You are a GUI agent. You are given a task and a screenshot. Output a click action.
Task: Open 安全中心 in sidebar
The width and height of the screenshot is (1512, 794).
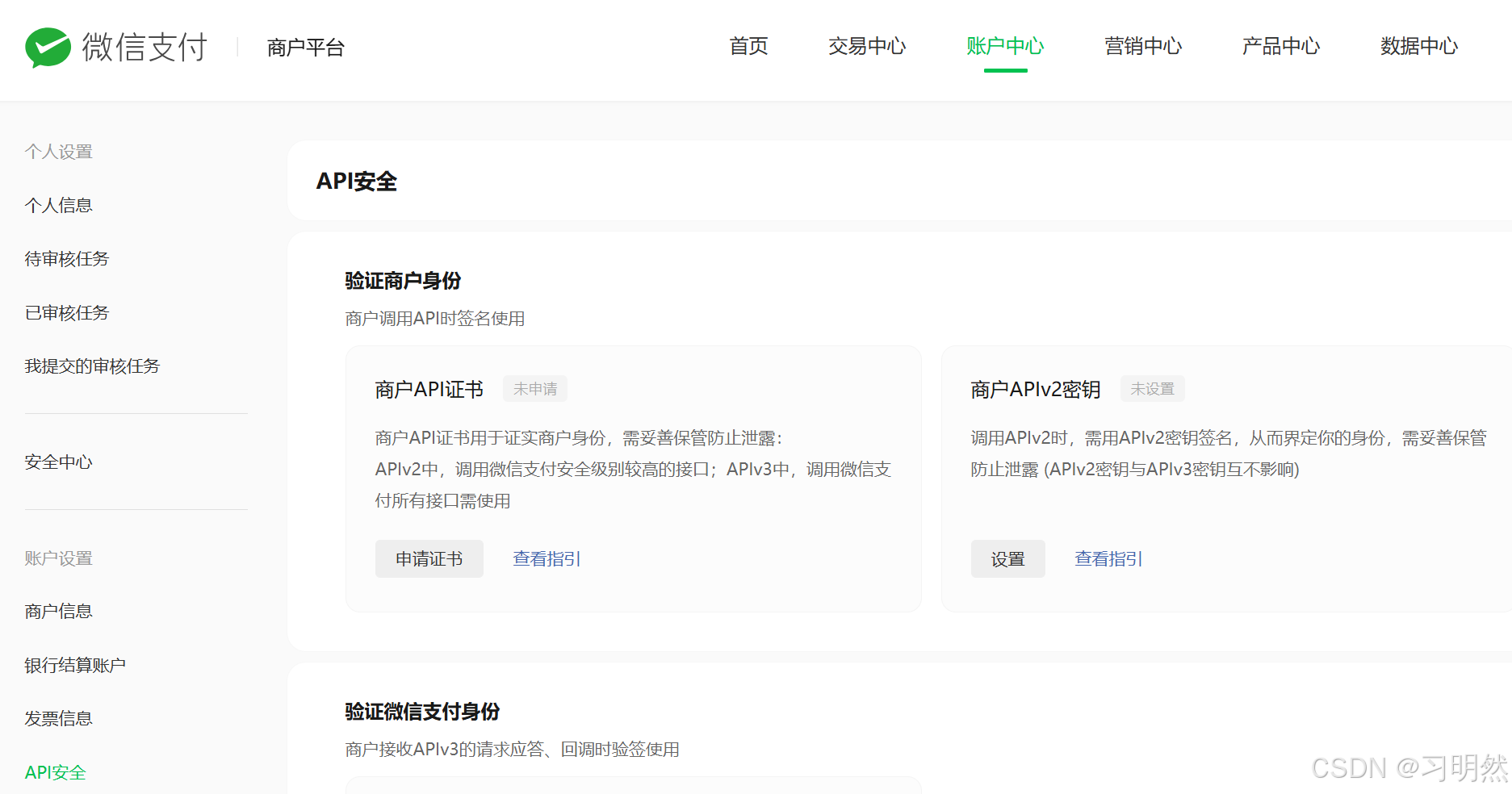tap(58, 462)
